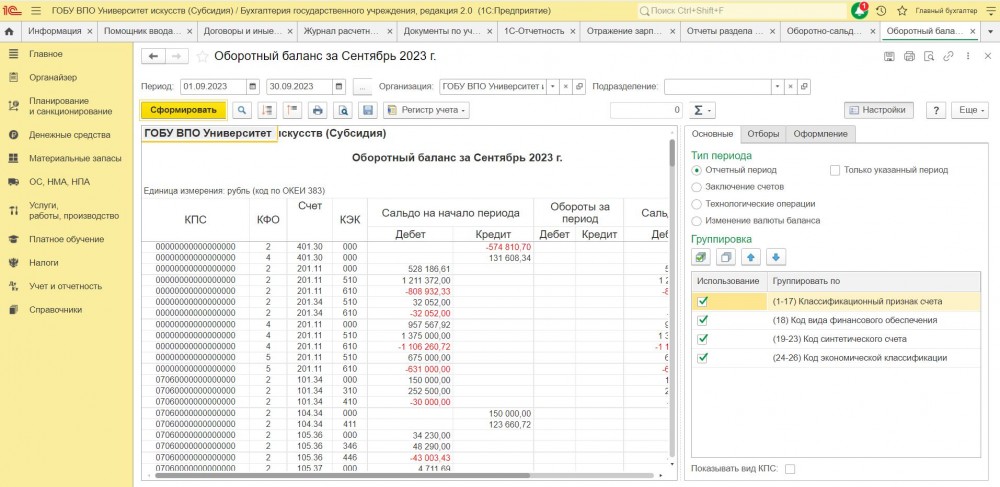This screenshot has width=1000, height=487.
Task: Expand the Еще menu dropdown
Action: point(968,110)
